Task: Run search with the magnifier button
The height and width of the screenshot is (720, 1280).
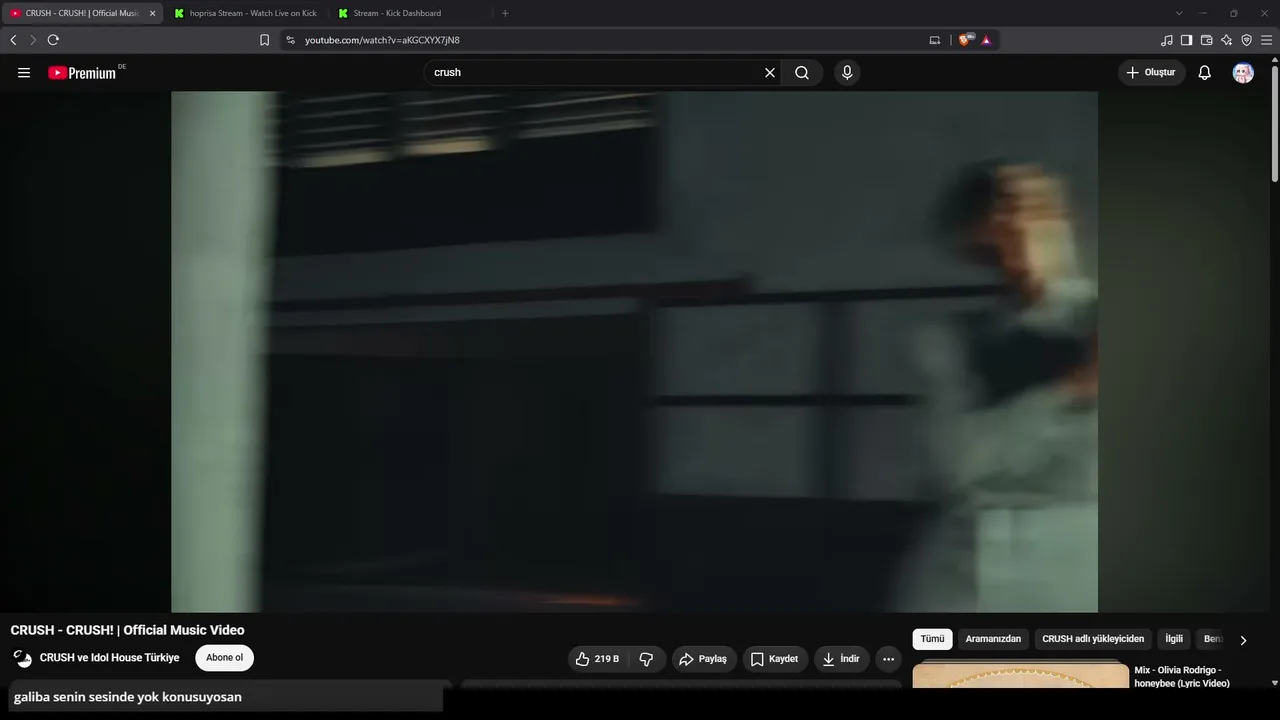Action: [x=802, y=73]
